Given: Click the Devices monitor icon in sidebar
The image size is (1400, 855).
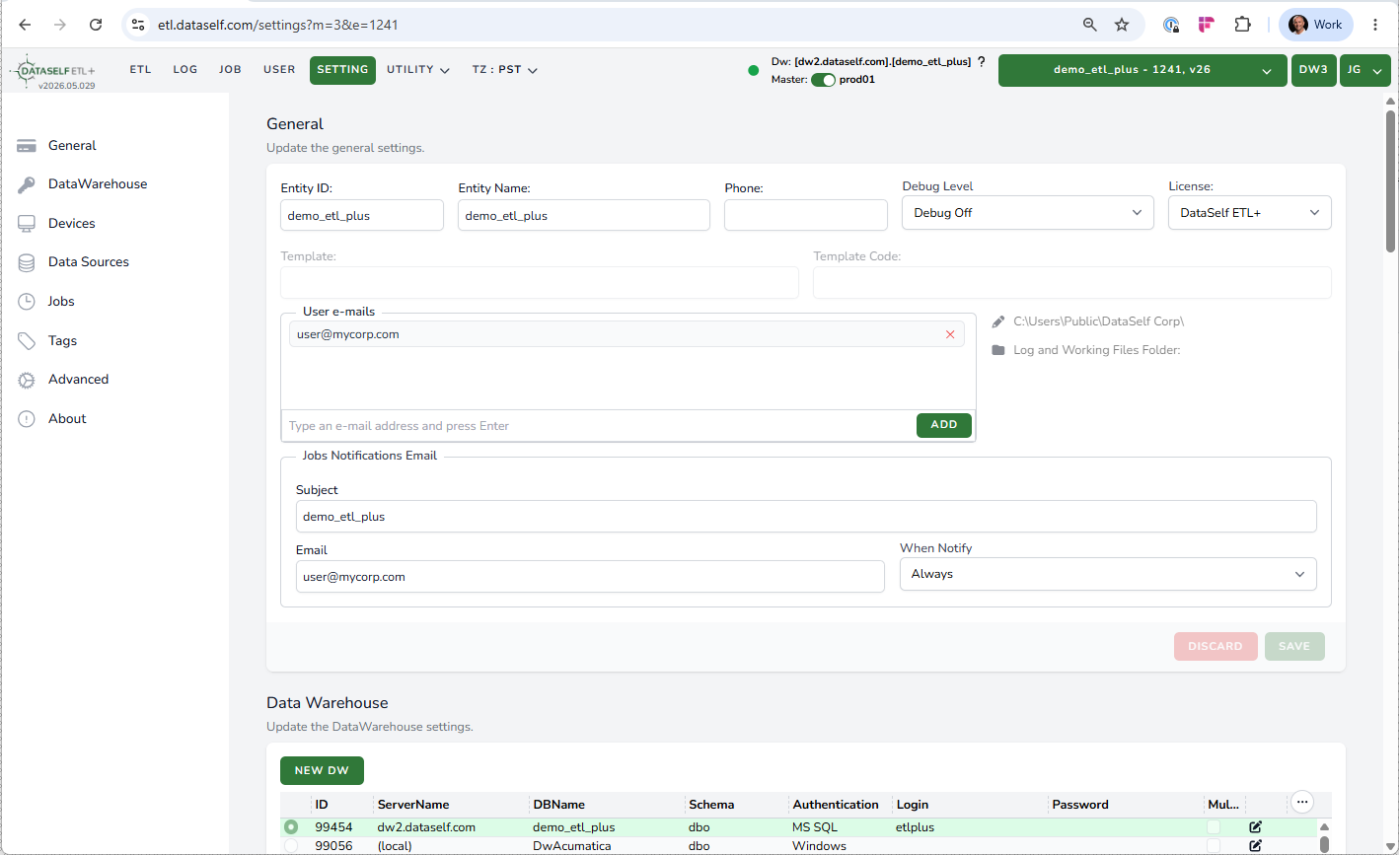Looking at the screenshot, I should [27, 224].
